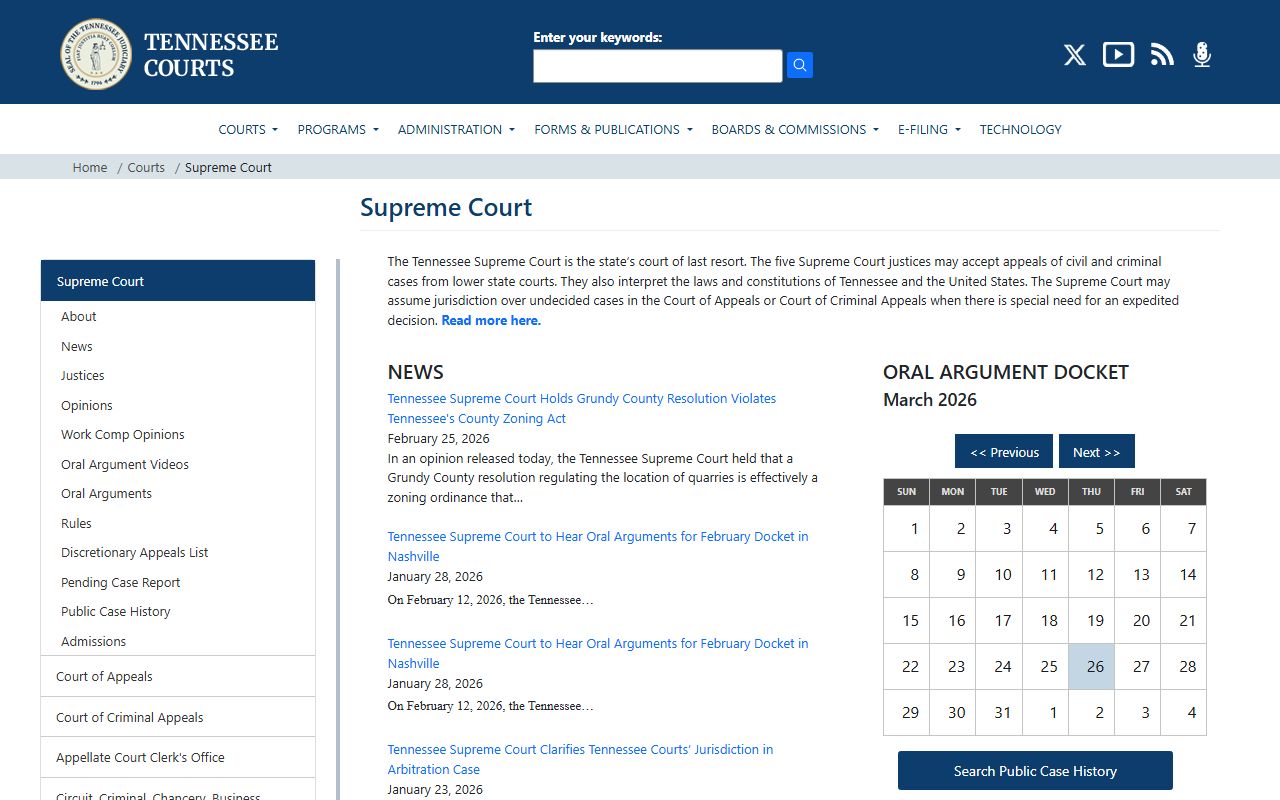The height and width of the screenshot is (800, 1280).
Task: Click the << Previous month button
Action: tap(1004, 451)
